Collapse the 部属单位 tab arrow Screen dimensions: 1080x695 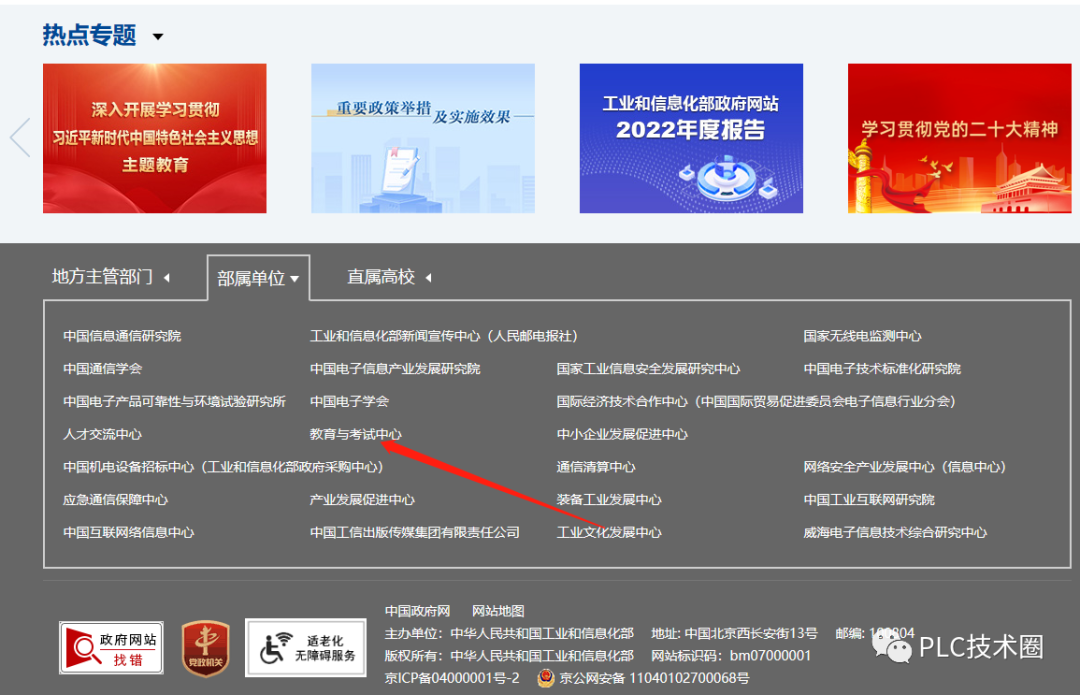tap(295, 279)
